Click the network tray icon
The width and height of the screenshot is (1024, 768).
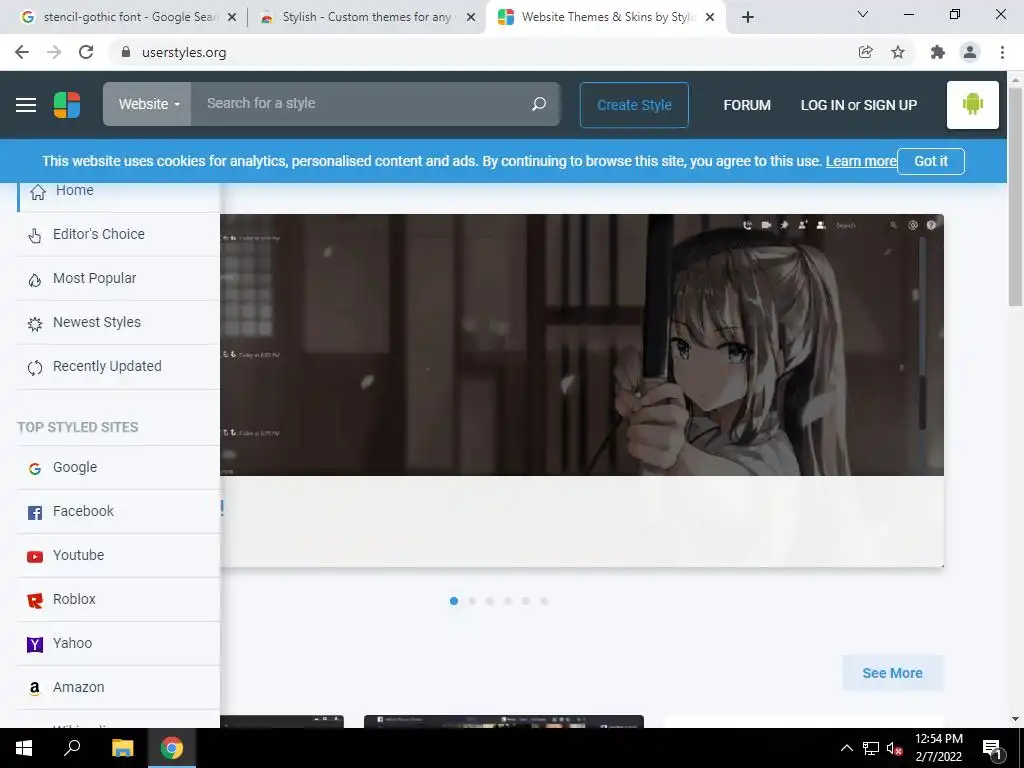click(x=871, y=748)
